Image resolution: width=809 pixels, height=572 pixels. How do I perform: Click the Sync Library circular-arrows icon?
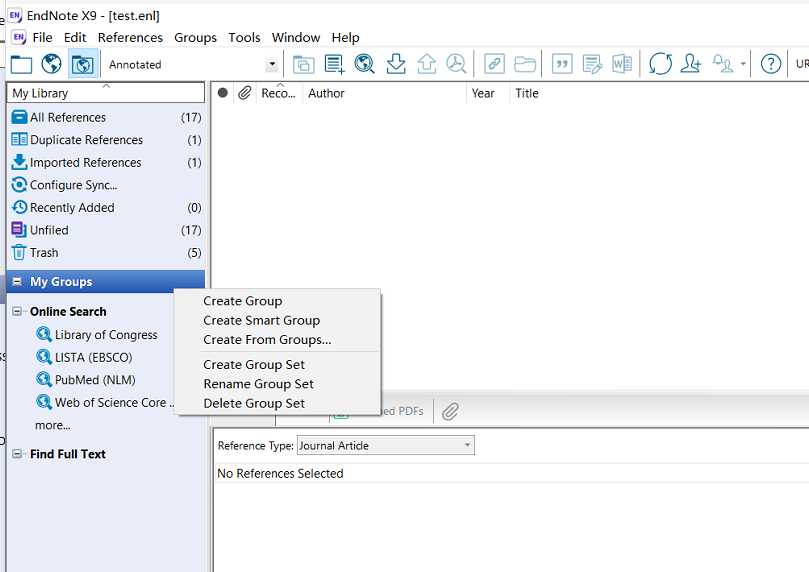(x=660, y=64)
